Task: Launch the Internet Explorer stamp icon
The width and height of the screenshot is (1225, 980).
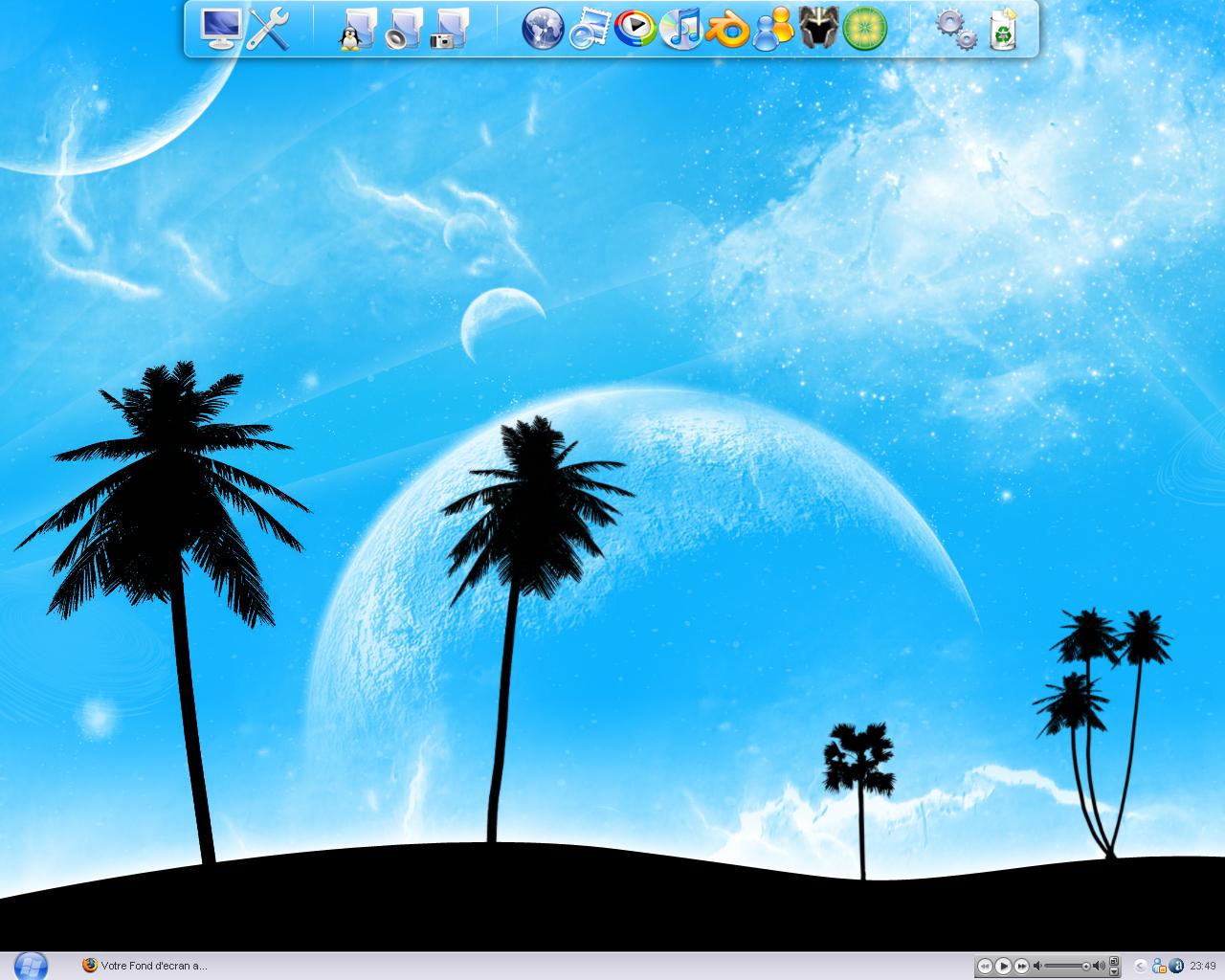Action: point(589,29)
